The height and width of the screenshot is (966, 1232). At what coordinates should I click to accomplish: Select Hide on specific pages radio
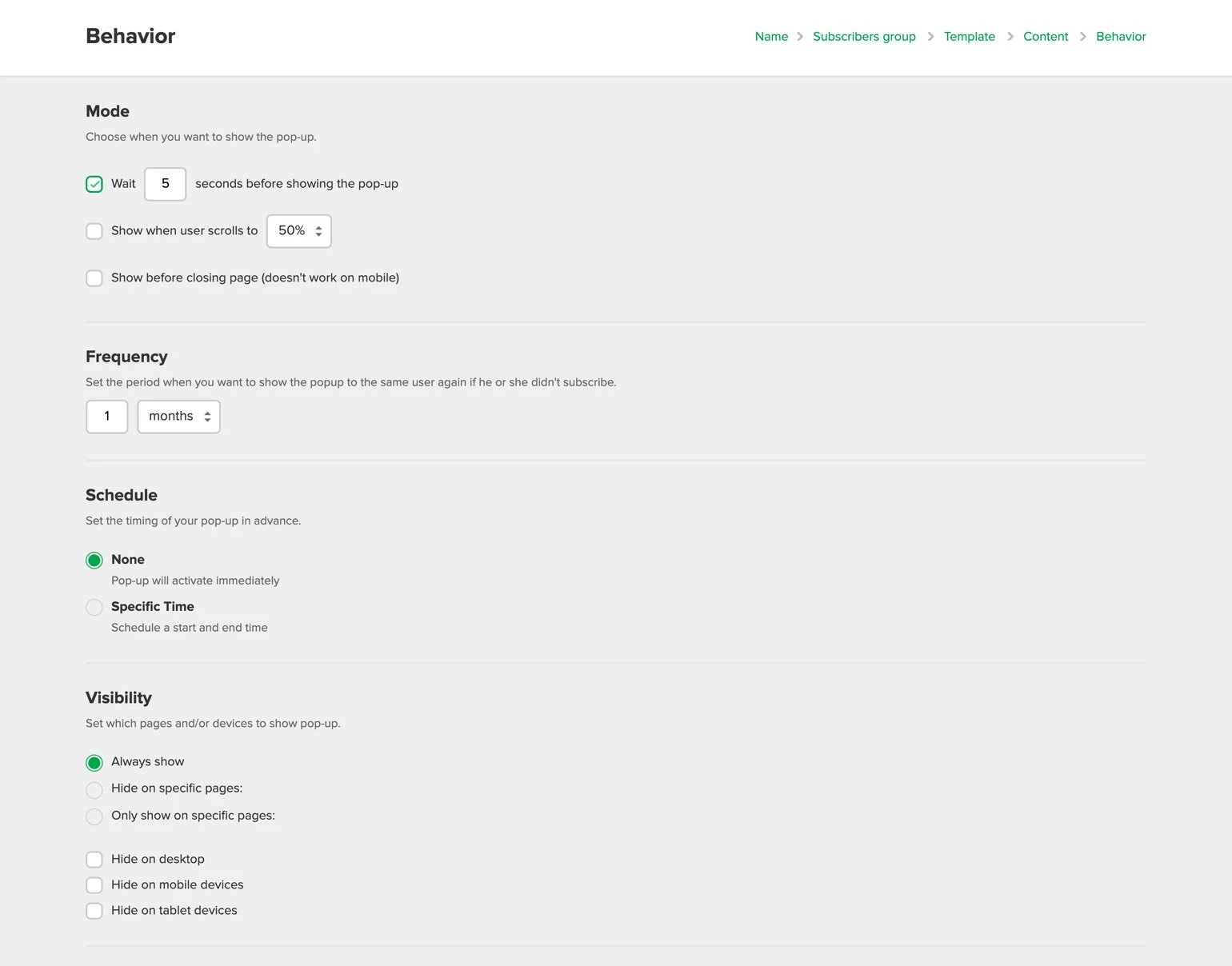(x=94, y=789)
